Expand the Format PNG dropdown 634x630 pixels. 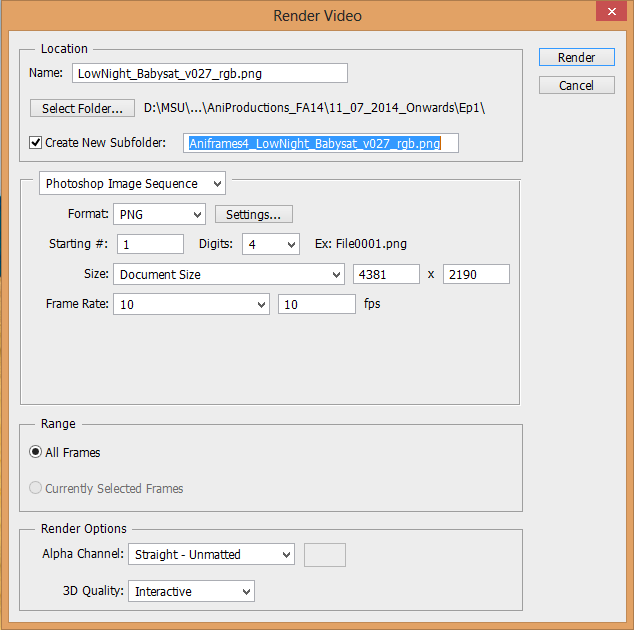159,214
